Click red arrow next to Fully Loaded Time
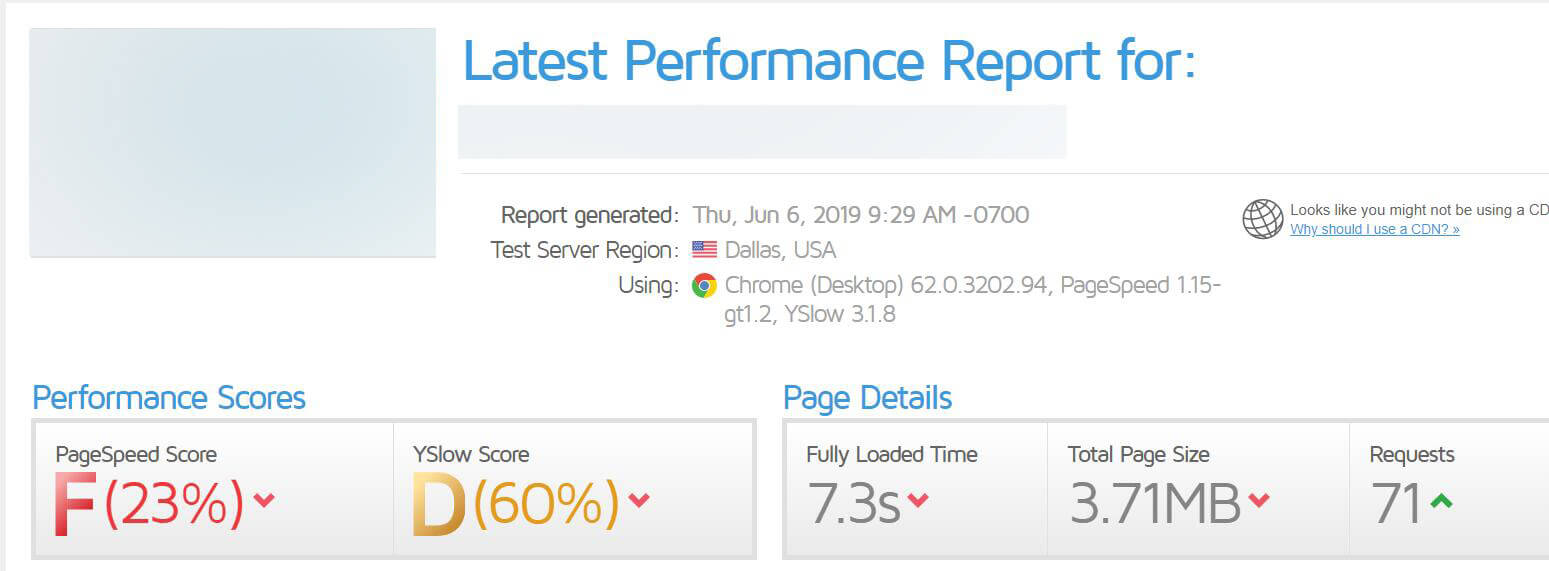Screen dimensions: 1549x571 (917, 501)
